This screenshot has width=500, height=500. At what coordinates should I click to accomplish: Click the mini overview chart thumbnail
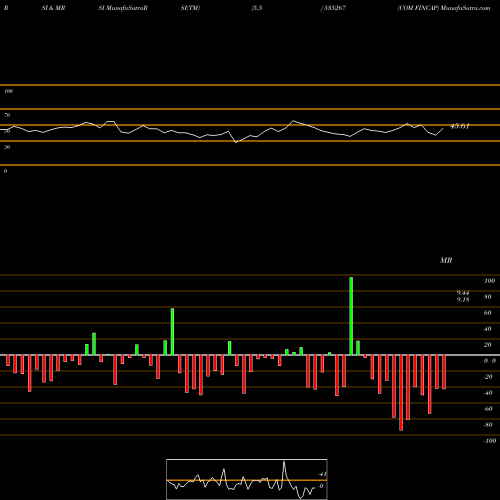[x=247, y=479]
